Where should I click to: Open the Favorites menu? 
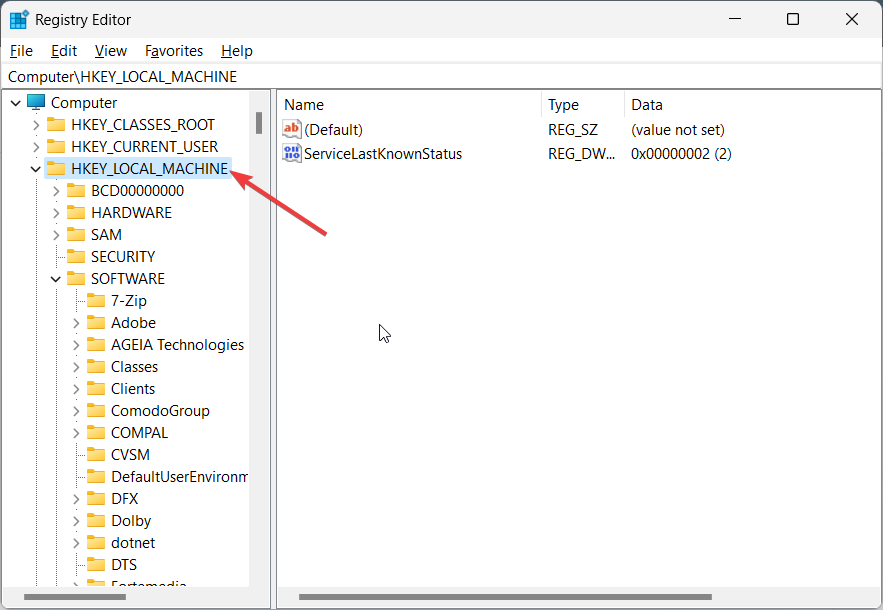coord(174,51)
